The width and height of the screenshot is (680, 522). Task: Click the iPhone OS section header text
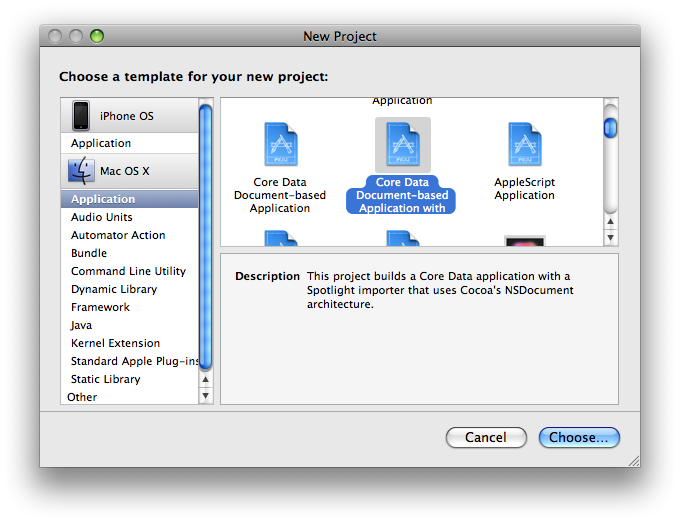tap(127, 116)
